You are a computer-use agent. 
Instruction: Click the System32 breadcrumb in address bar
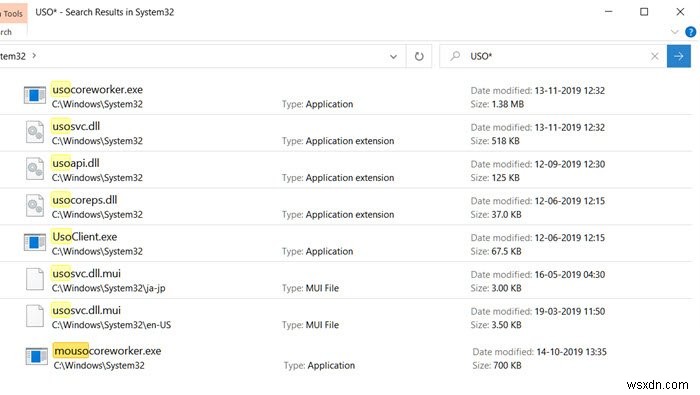[x=12, y=56]
